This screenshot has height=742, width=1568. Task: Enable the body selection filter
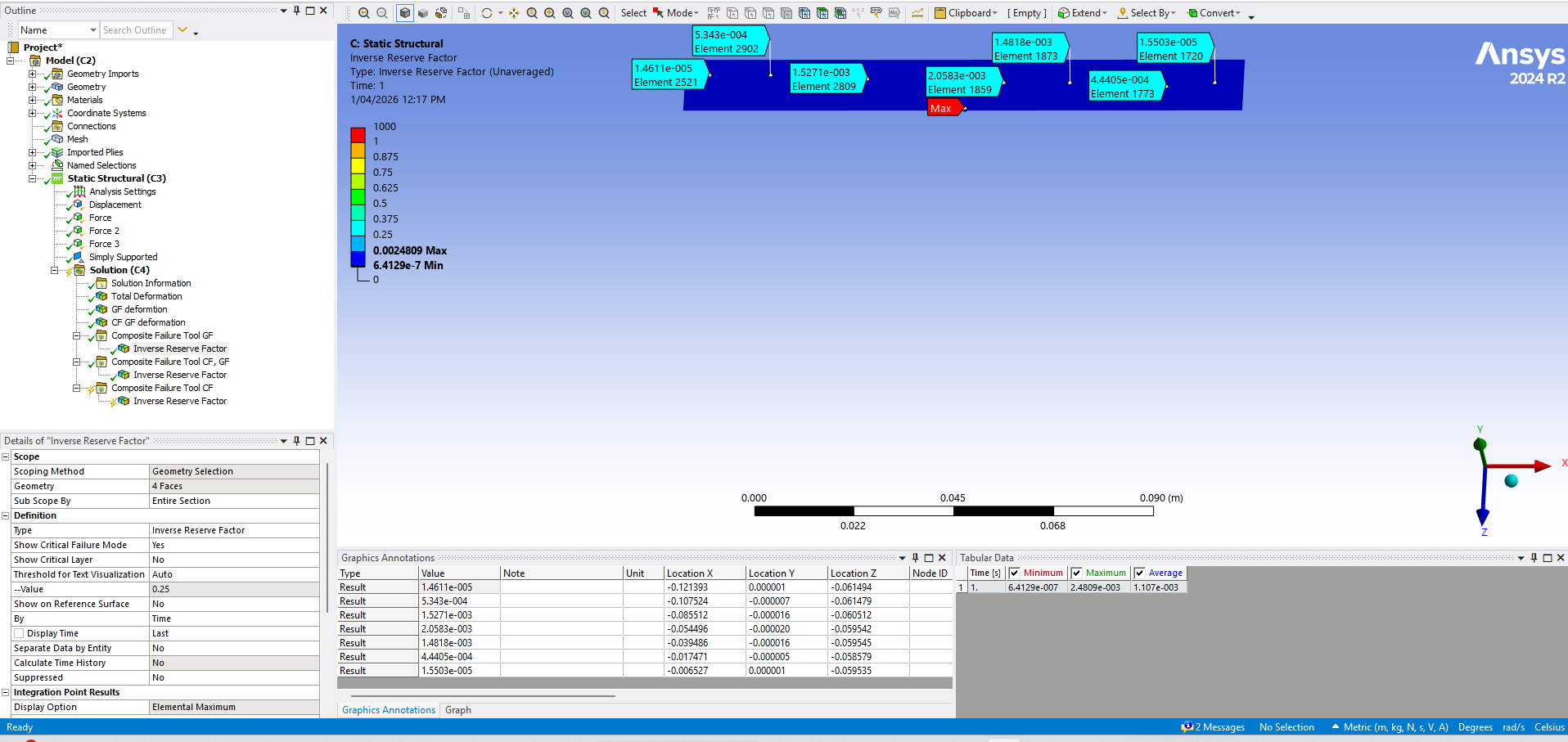786,13
